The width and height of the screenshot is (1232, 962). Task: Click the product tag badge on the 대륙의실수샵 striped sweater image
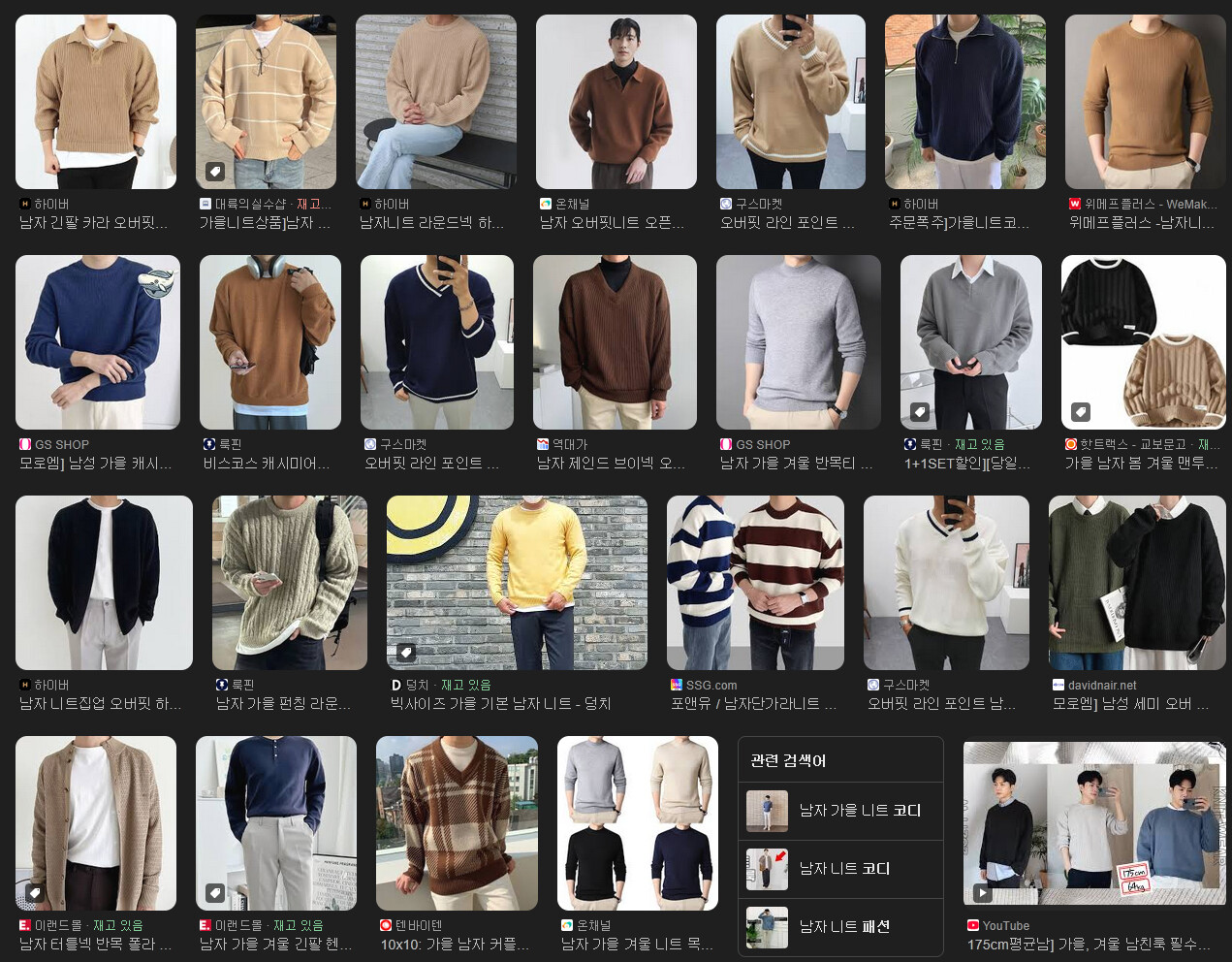[215, 172]
